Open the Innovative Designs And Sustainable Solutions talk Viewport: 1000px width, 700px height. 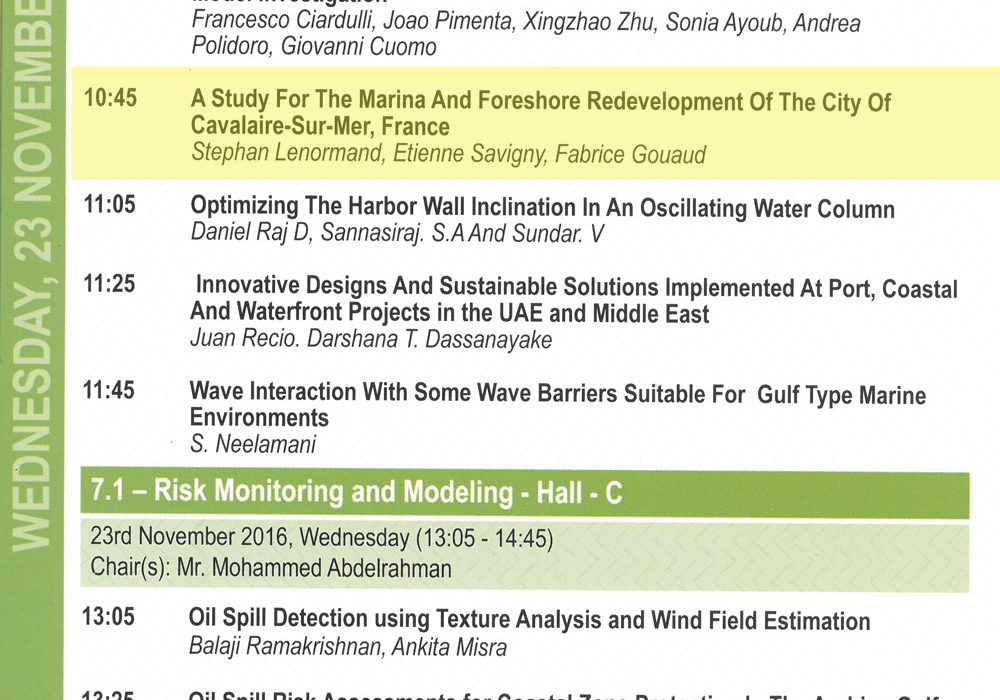tap(574, 300)
